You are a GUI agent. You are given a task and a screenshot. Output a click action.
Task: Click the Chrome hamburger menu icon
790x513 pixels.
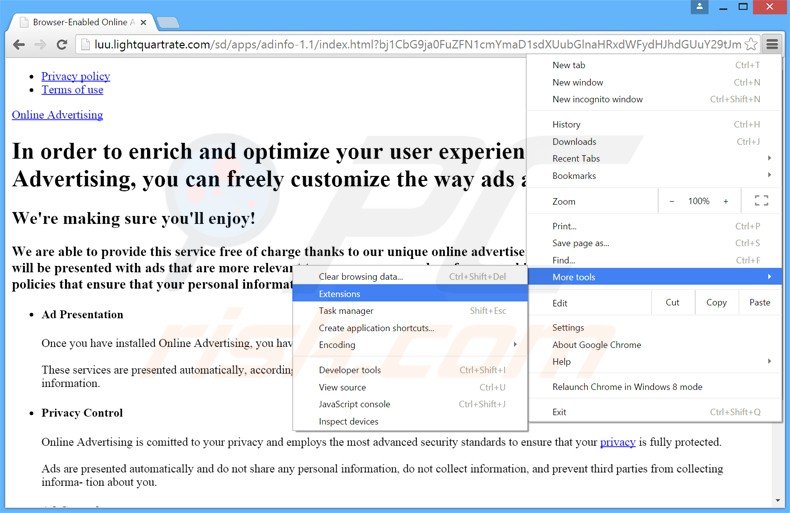click(x=772, y=44)
